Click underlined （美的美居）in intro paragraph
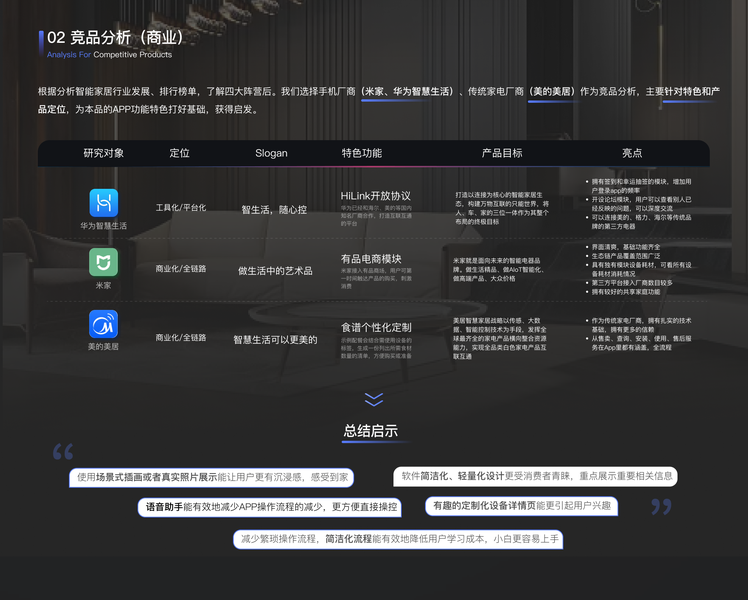 point(552,91)
